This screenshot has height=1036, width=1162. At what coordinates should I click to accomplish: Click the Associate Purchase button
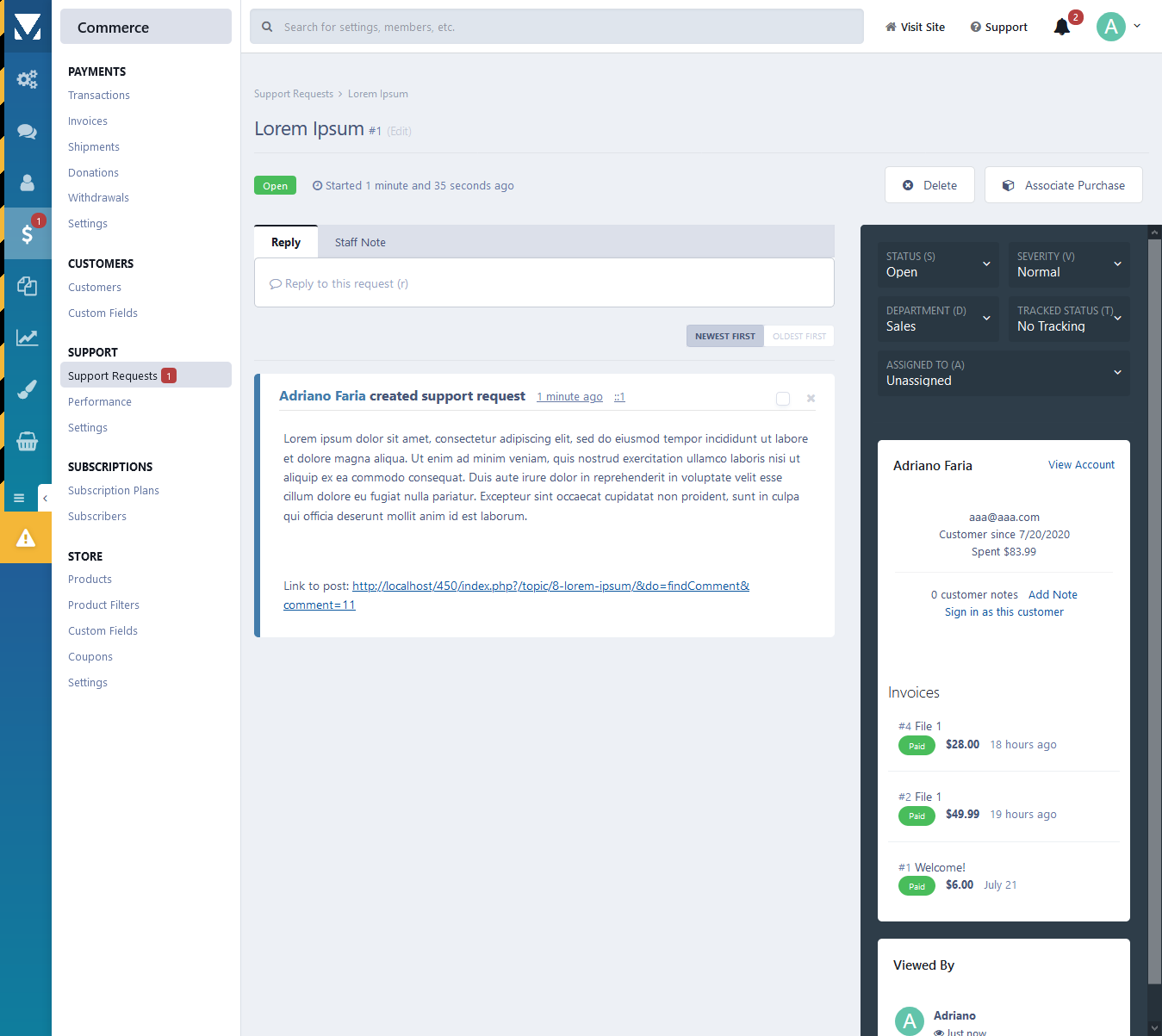click(1063, 185)
